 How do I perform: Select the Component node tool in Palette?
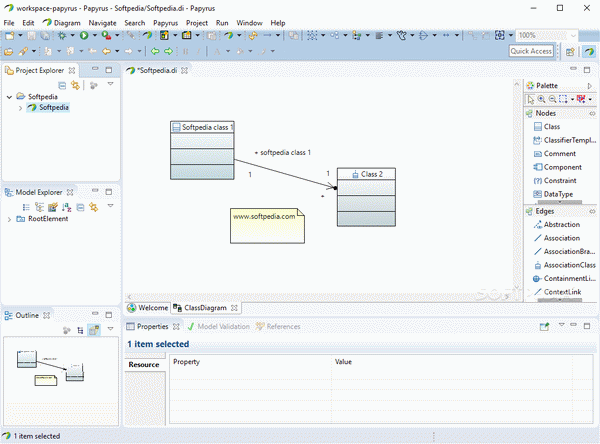pyautogui.click(x=558, y=167)
